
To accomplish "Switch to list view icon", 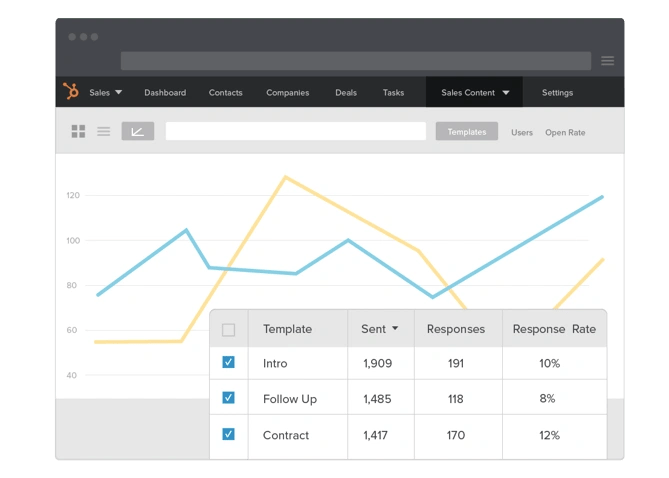I will (x=103, y=132).
